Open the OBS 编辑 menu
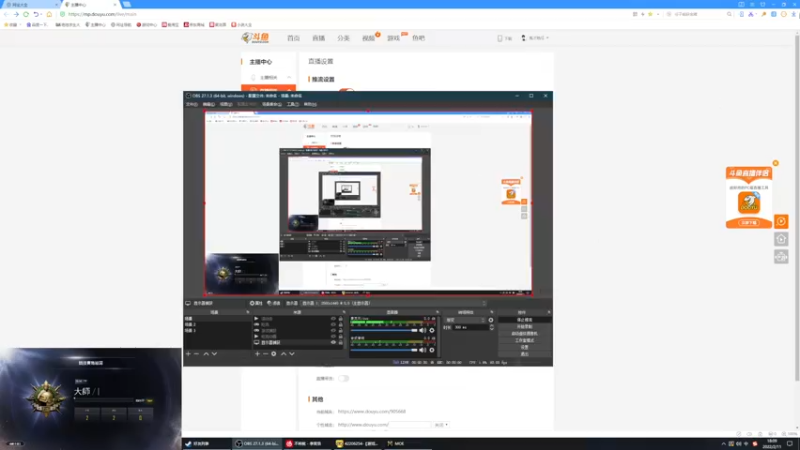Image resolution: width=800 pixels, height=450 pixels. [x=209, y=104]
